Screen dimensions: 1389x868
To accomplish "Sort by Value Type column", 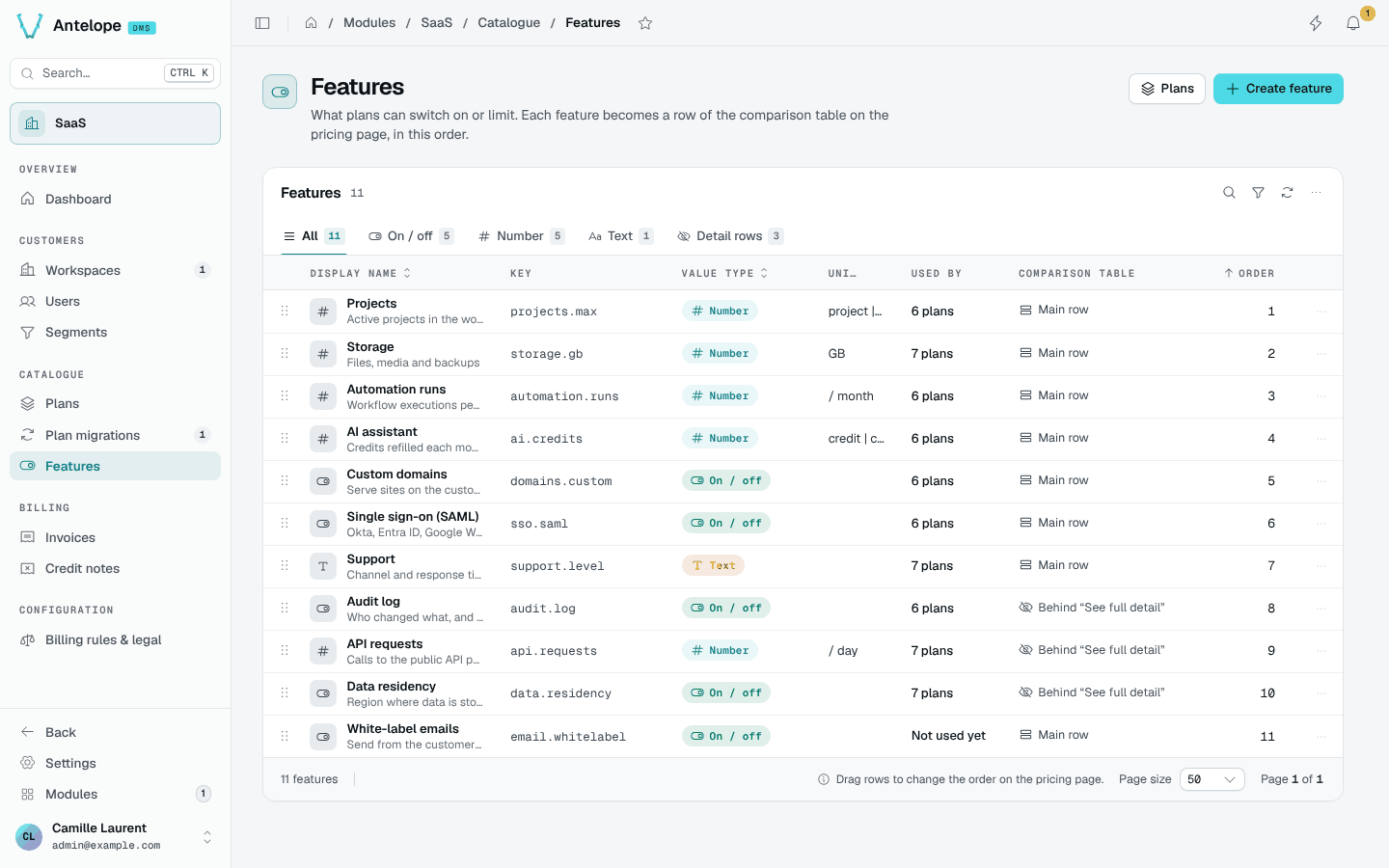I will [x=724, y=274].
